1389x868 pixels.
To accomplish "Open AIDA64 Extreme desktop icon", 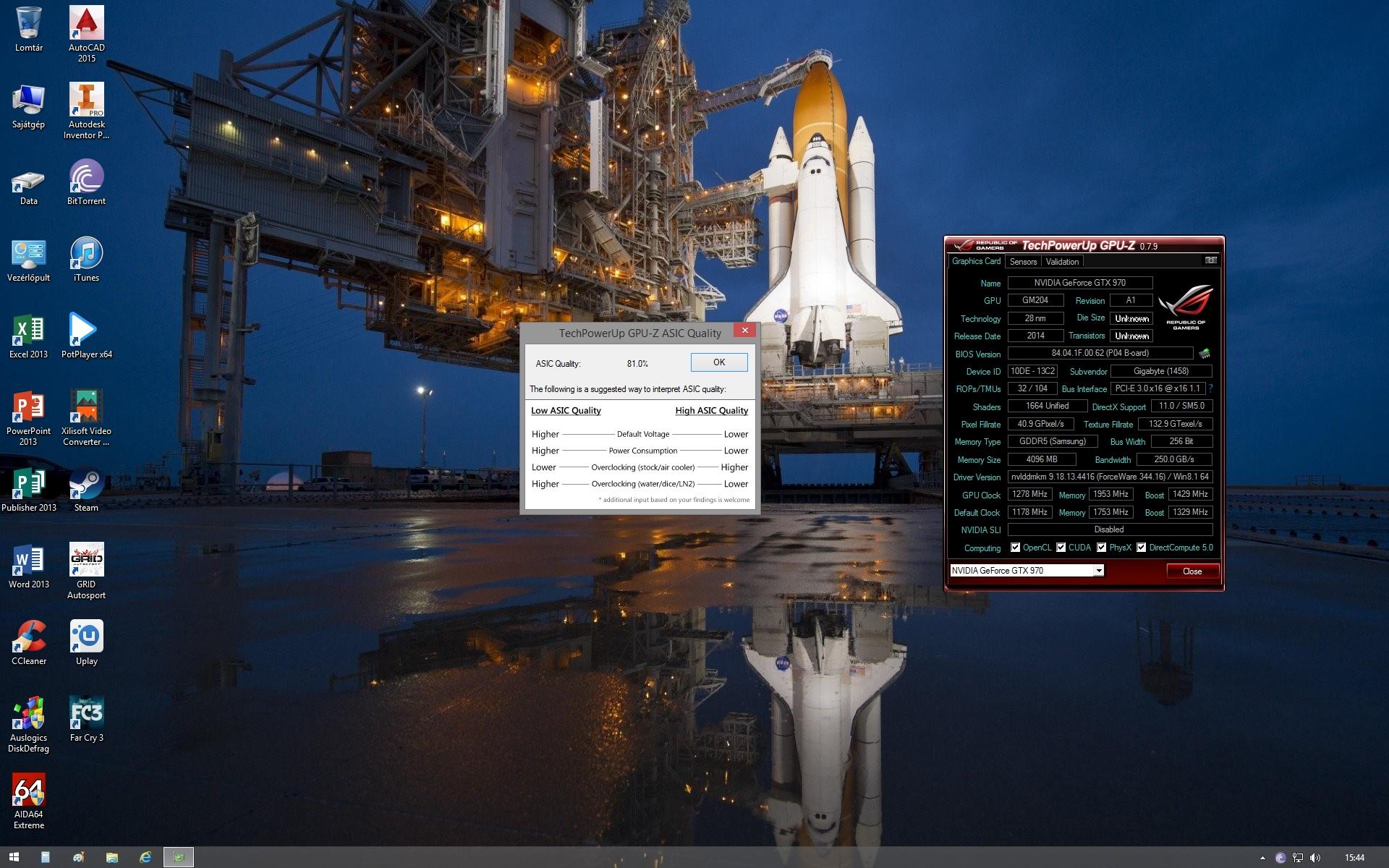I will (29, 792).
